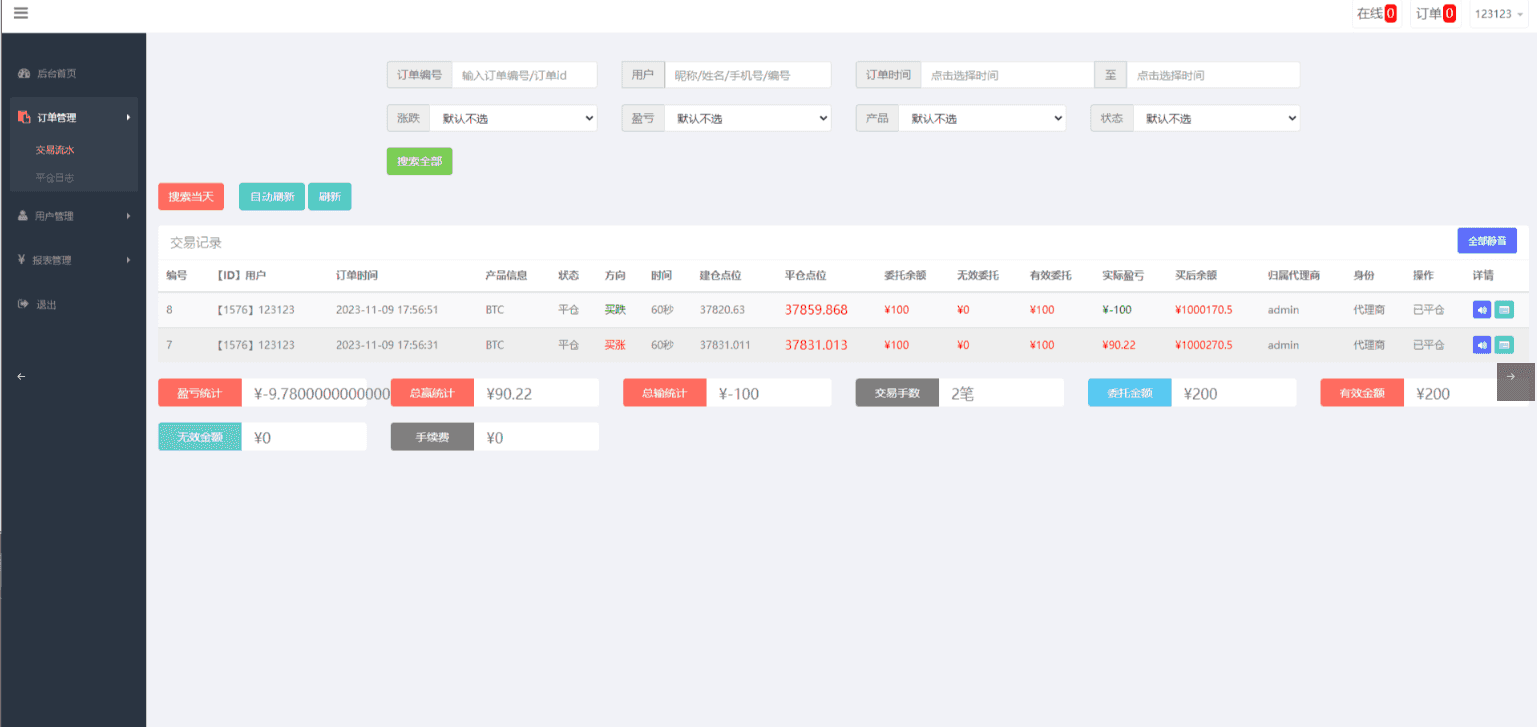
Task: Click the 订单编号 input field
Action: tap(524, 75)
